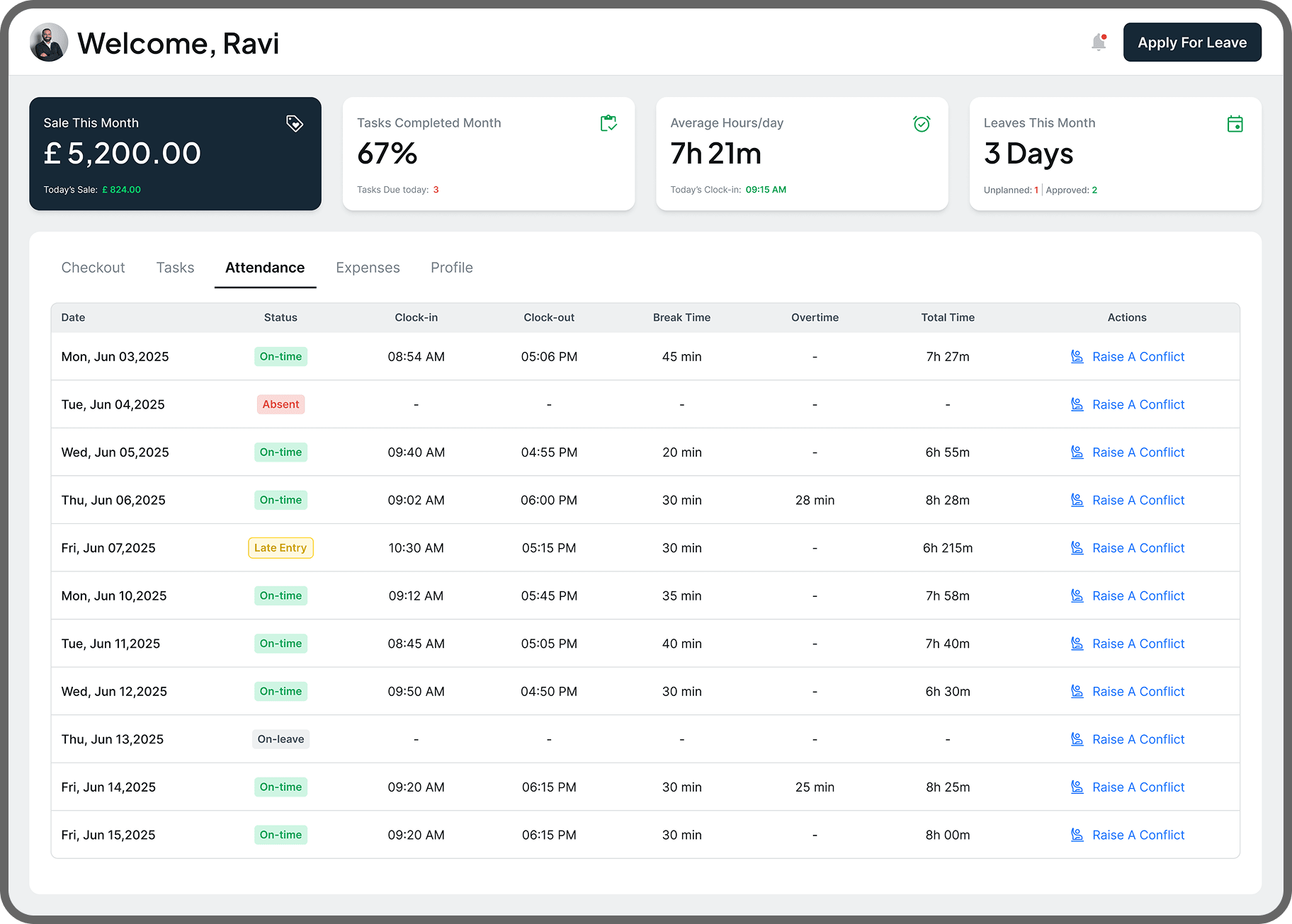Image resolution: width=1292 pixels, height=924 pixels.
Task: Click the calendar icon on Leaves This Month card
Action: tap(1235, 123)
